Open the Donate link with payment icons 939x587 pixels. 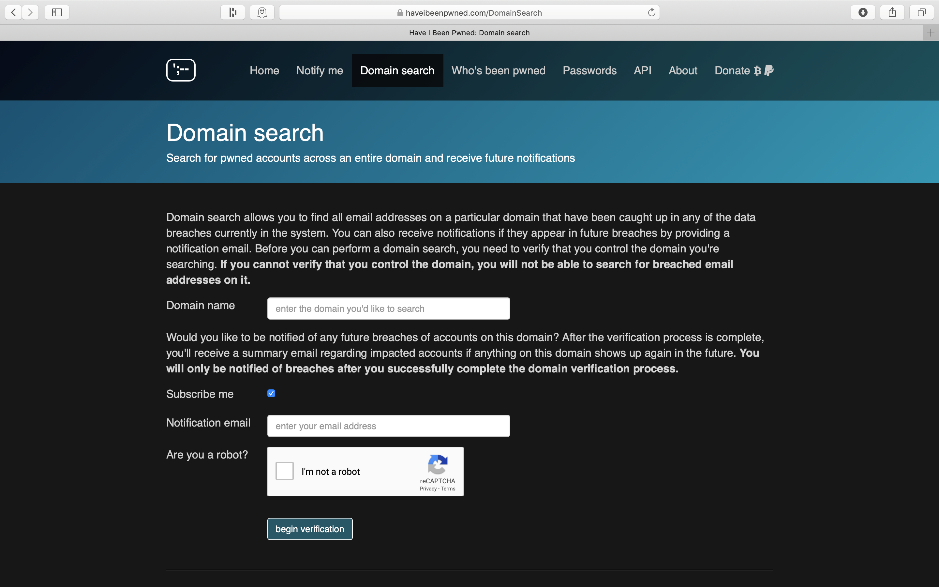tap(744, 71)
